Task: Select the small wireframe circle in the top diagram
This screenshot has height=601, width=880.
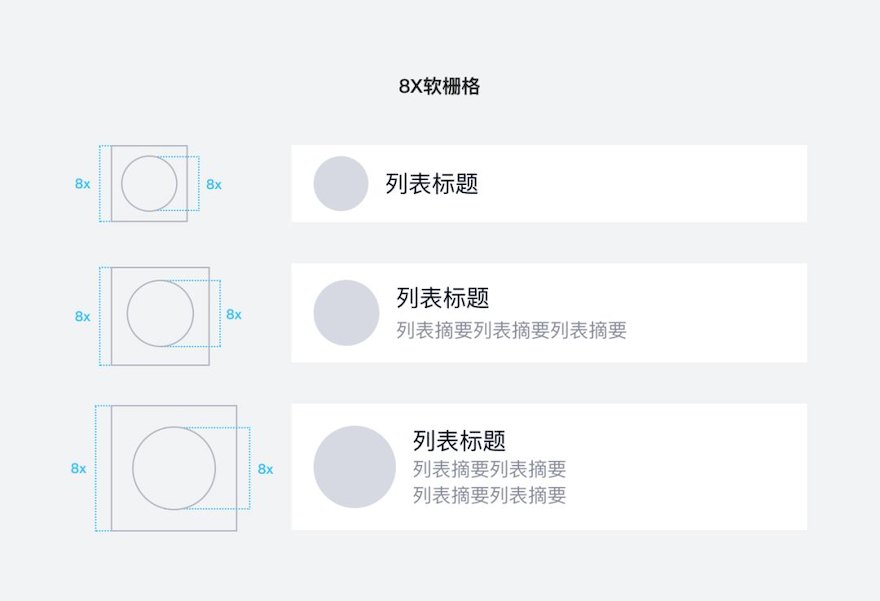Action: coord(149,183)
